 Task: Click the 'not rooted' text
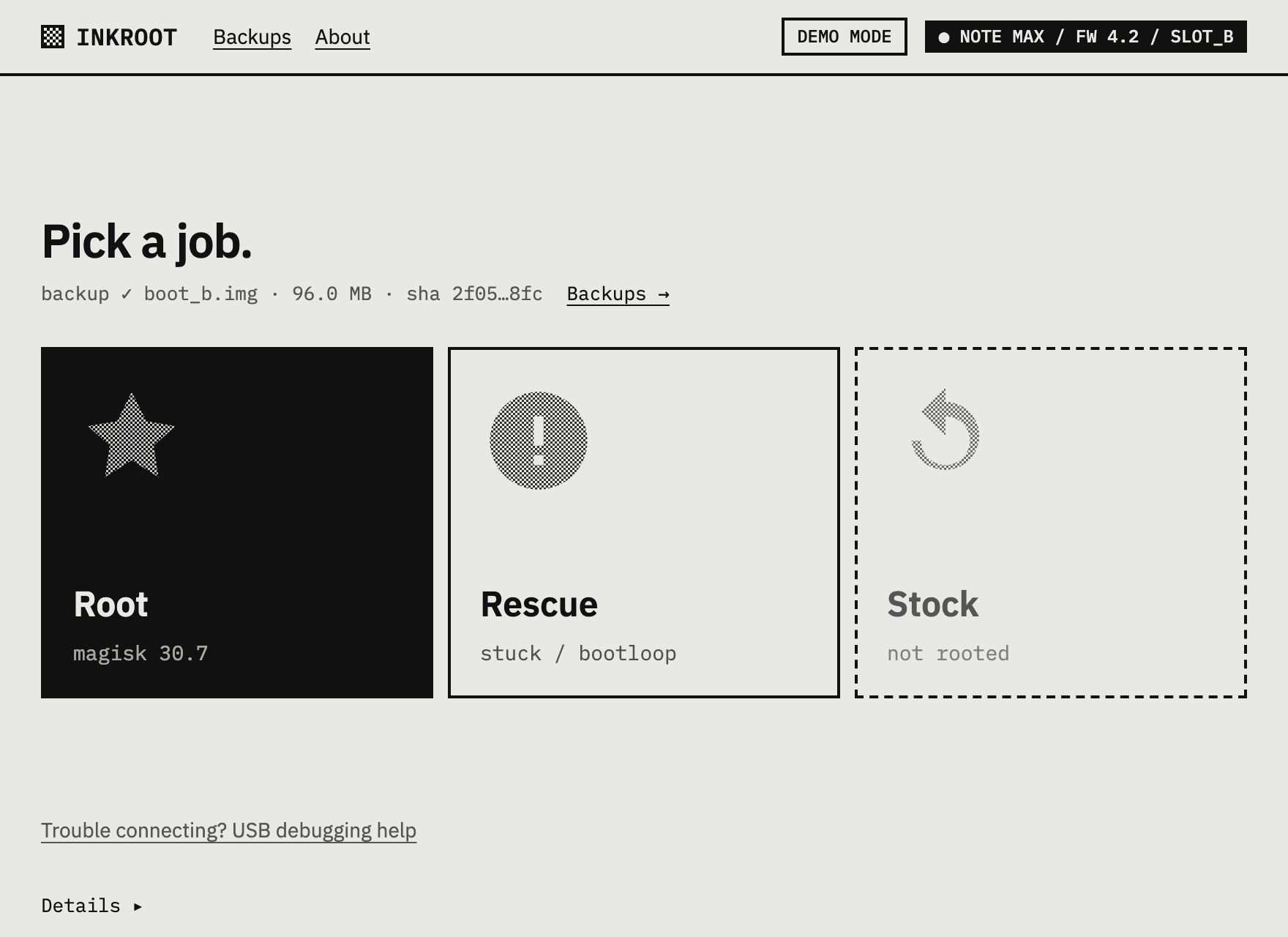948,653
